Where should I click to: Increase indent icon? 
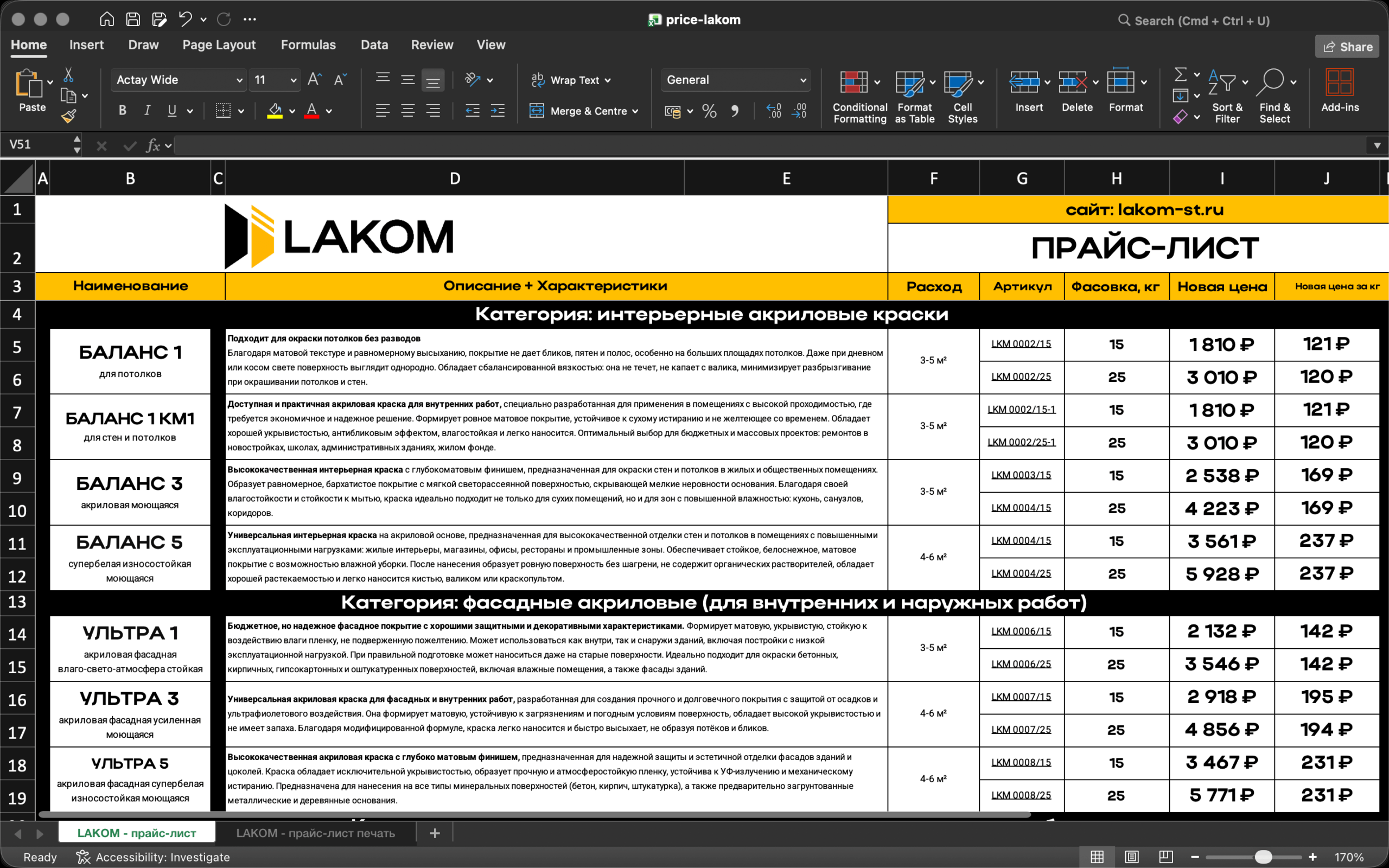click(498, 111)
